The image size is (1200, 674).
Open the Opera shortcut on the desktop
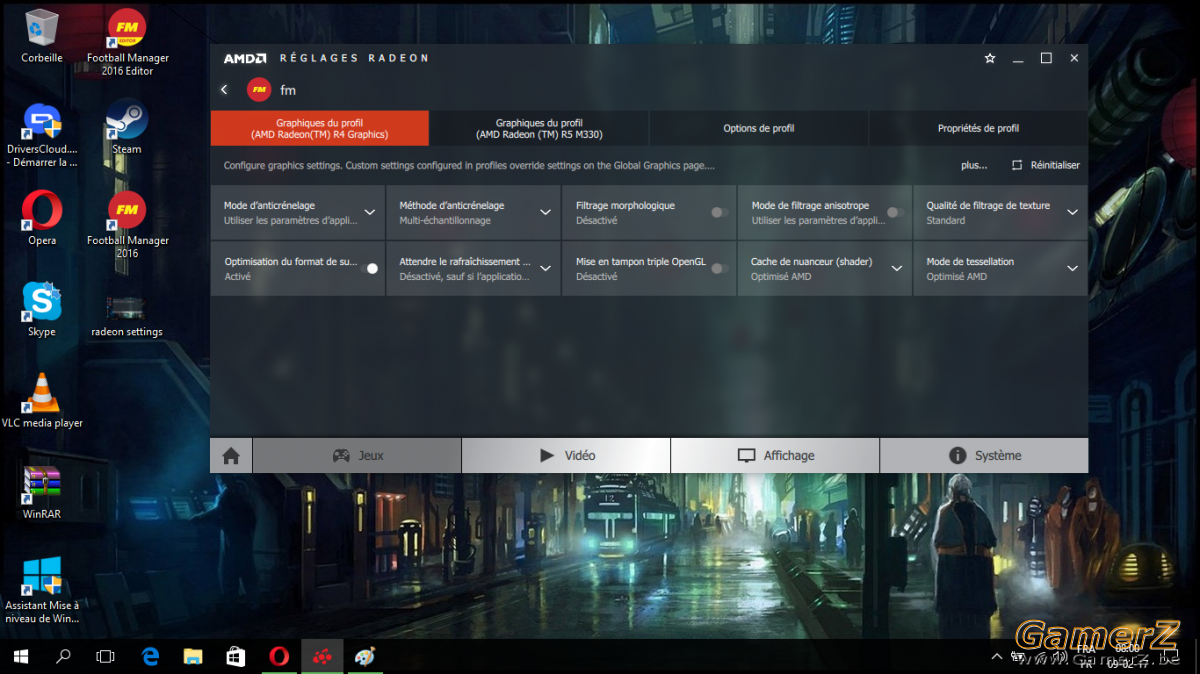[x=42, y=218]
